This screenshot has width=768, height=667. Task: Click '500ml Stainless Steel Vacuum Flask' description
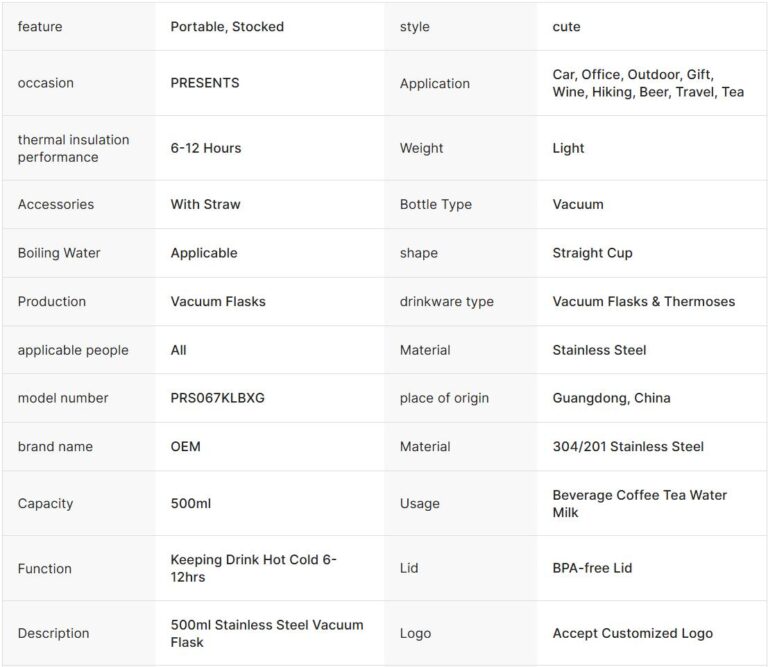click(x=267, y=633)
